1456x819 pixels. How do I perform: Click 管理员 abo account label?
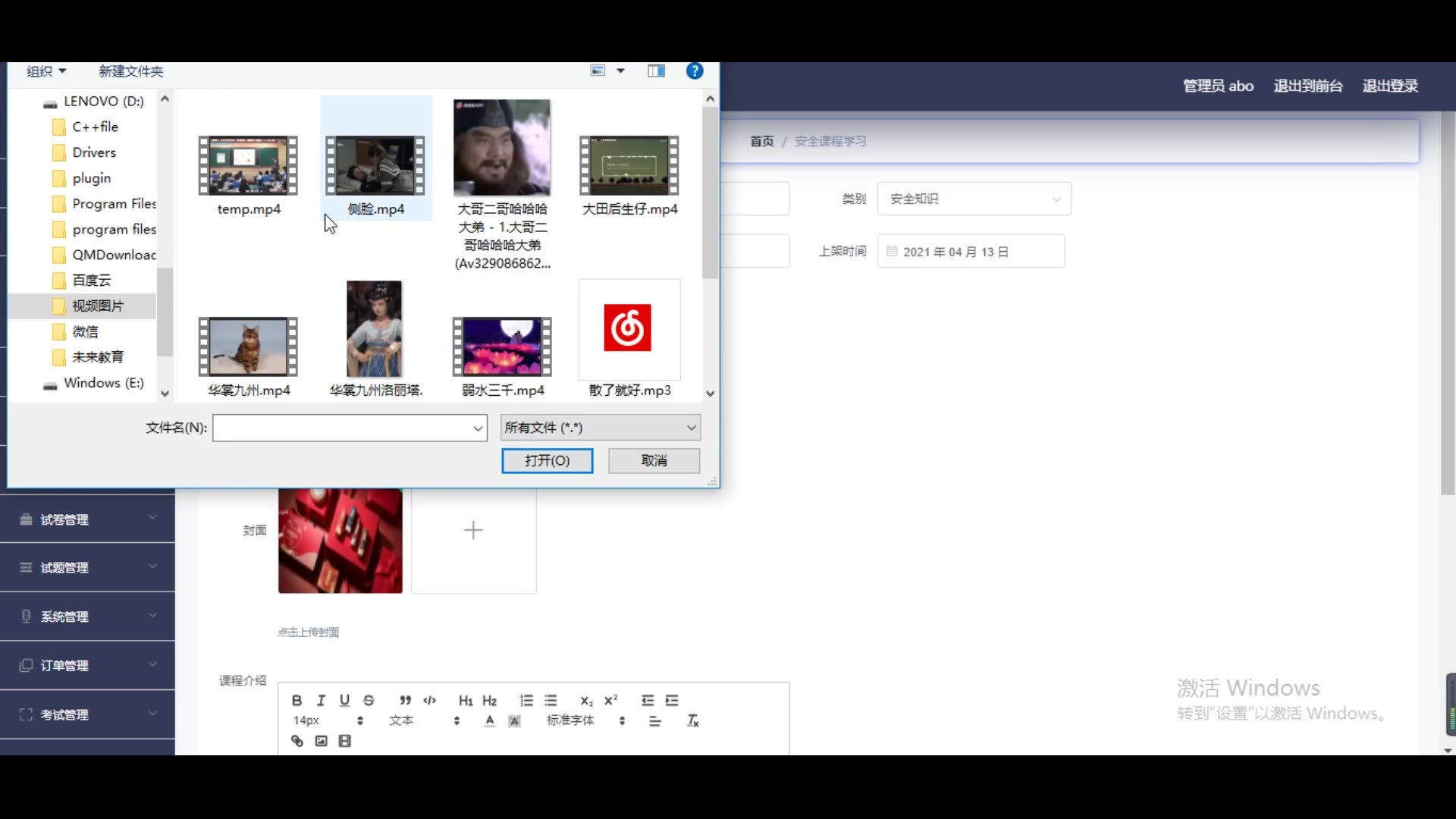click(1218, 86)
